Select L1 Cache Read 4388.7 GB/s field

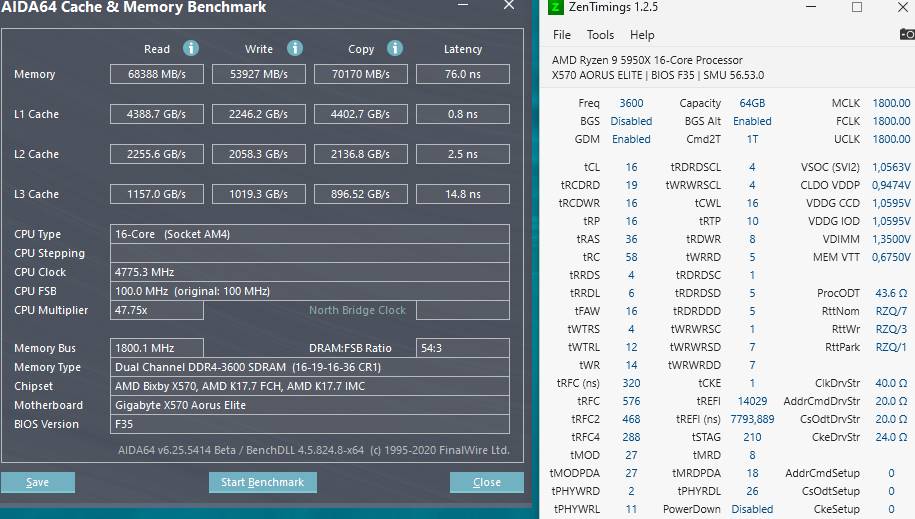pyautogui.click(x=157, y=114)
